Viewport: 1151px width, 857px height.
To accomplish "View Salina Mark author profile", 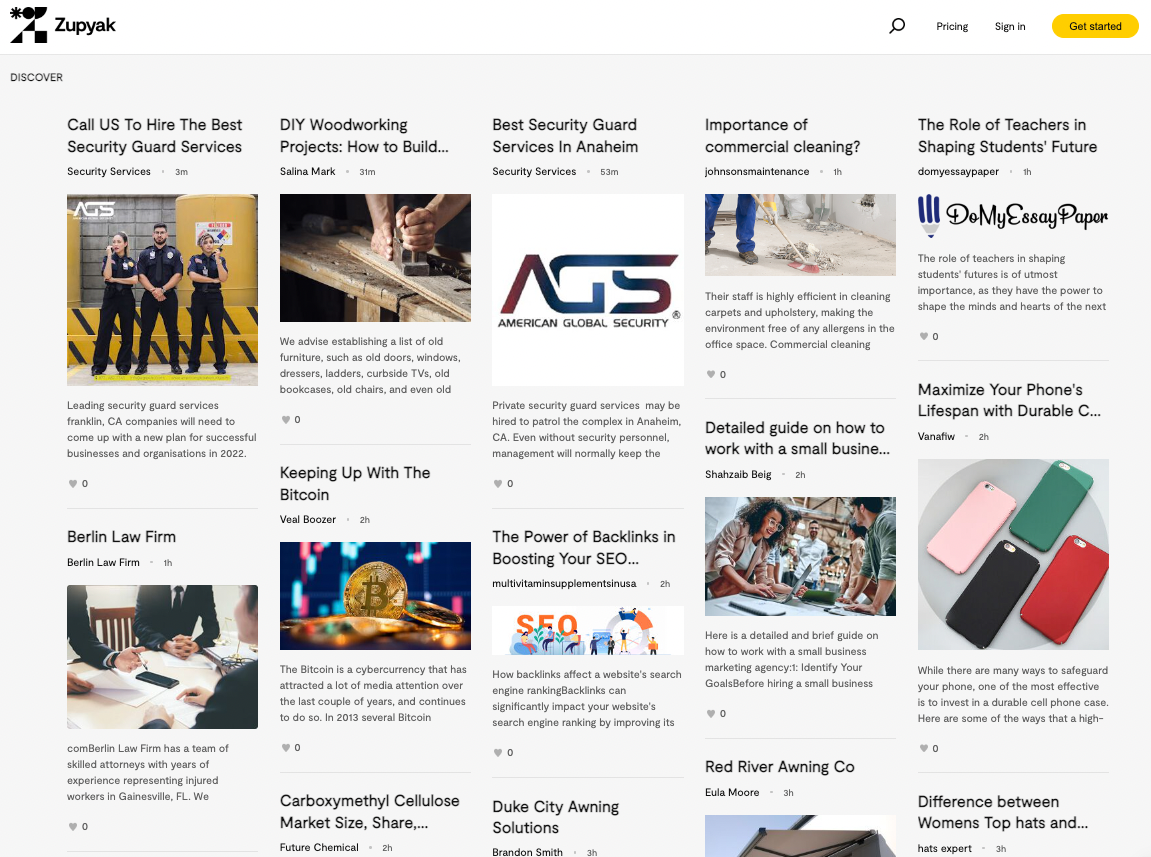I will (x=308, y=171).
